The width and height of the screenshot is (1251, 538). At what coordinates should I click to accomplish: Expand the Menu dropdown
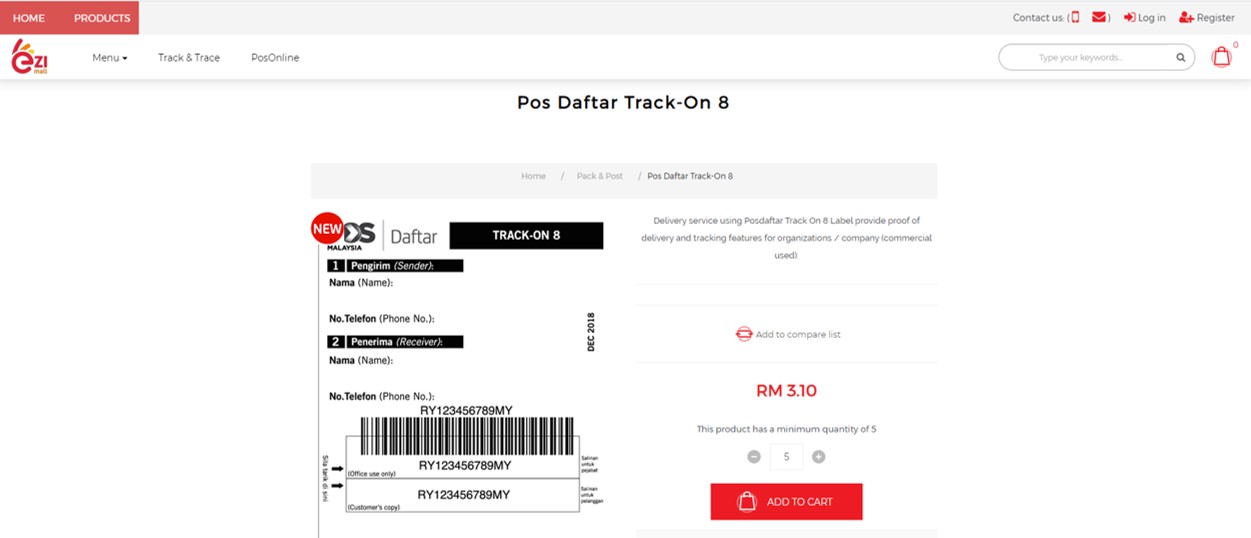click(110, 58)
